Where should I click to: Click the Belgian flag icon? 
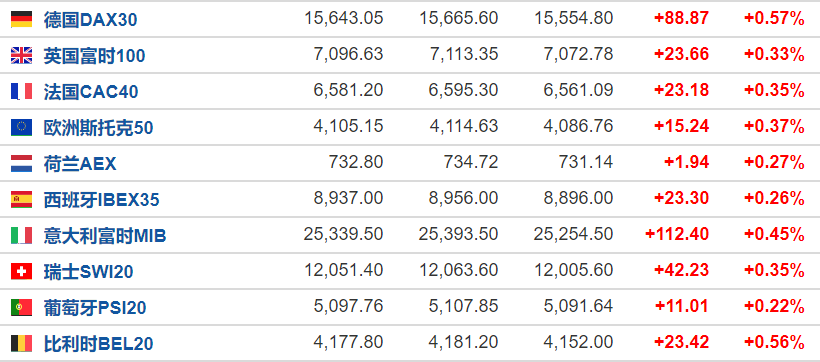(x=21, y=344)
